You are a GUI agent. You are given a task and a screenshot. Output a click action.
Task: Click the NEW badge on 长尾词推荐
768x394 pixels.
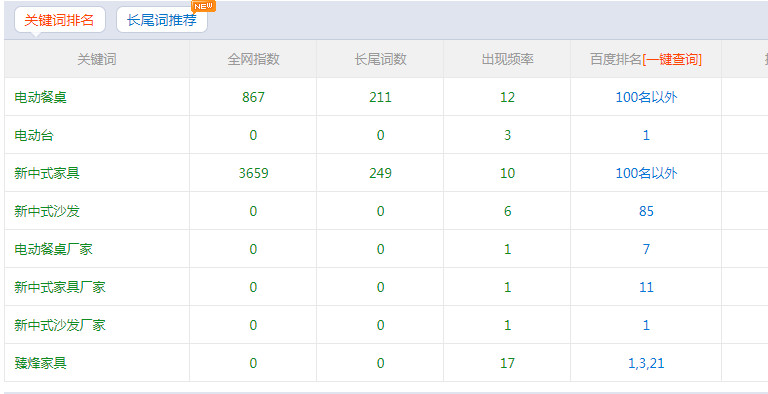click(203, 6)
